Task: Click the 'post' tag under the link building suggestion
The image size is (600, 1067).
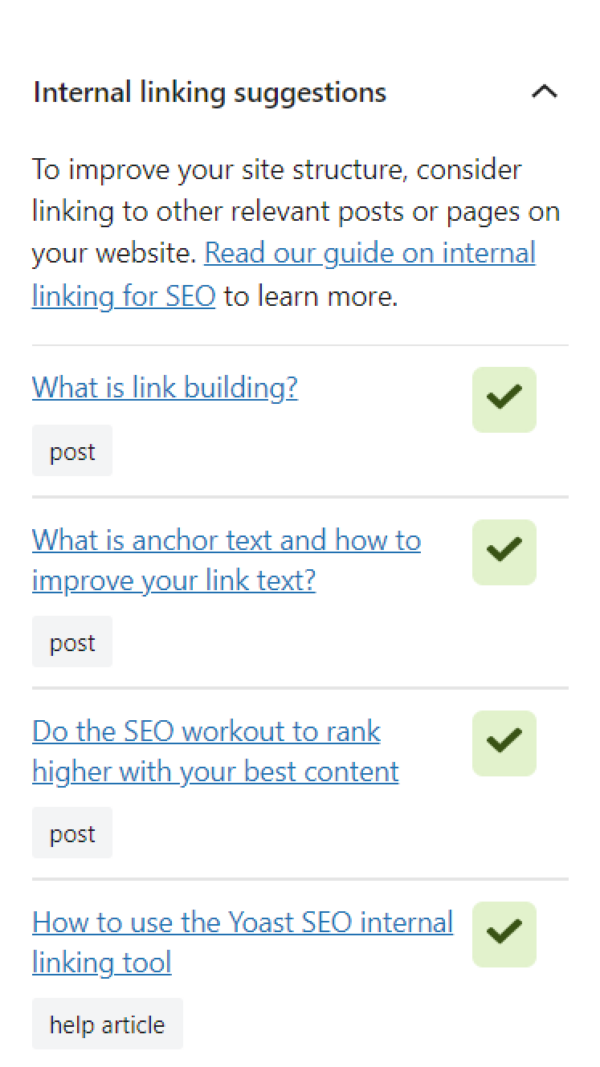Action: click(x=71, y=450)
